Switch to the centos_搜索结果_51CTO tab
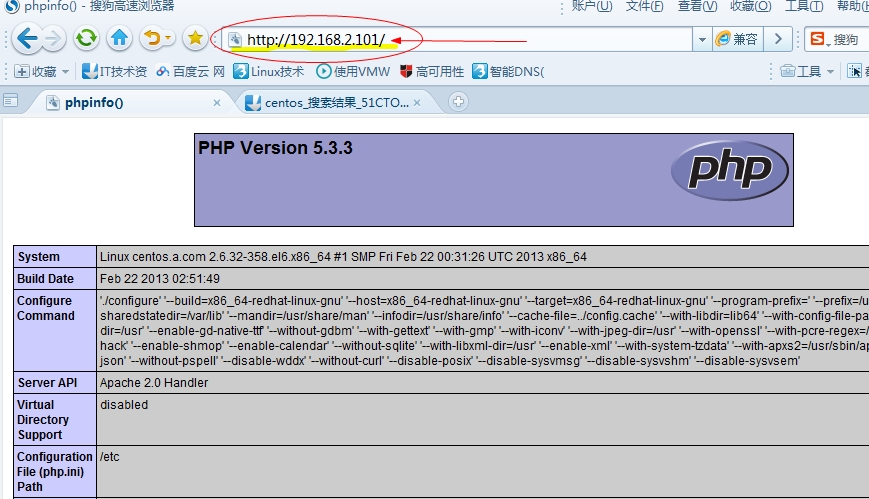The height and width of the screenshot is (499, 869). pyautogui.click(x=336, y=103)
